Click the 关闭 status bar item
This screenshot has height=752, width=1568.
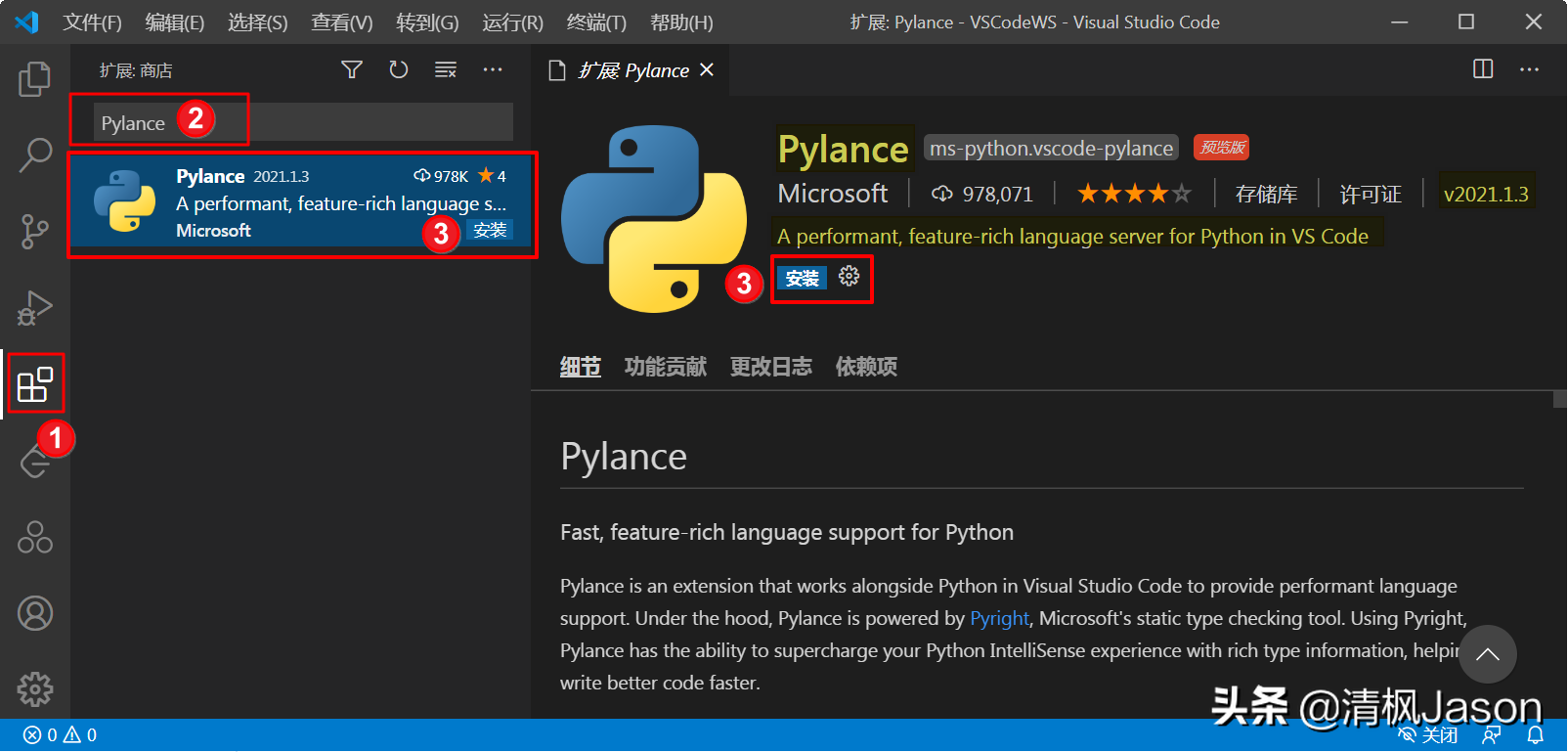point(1428,735)
